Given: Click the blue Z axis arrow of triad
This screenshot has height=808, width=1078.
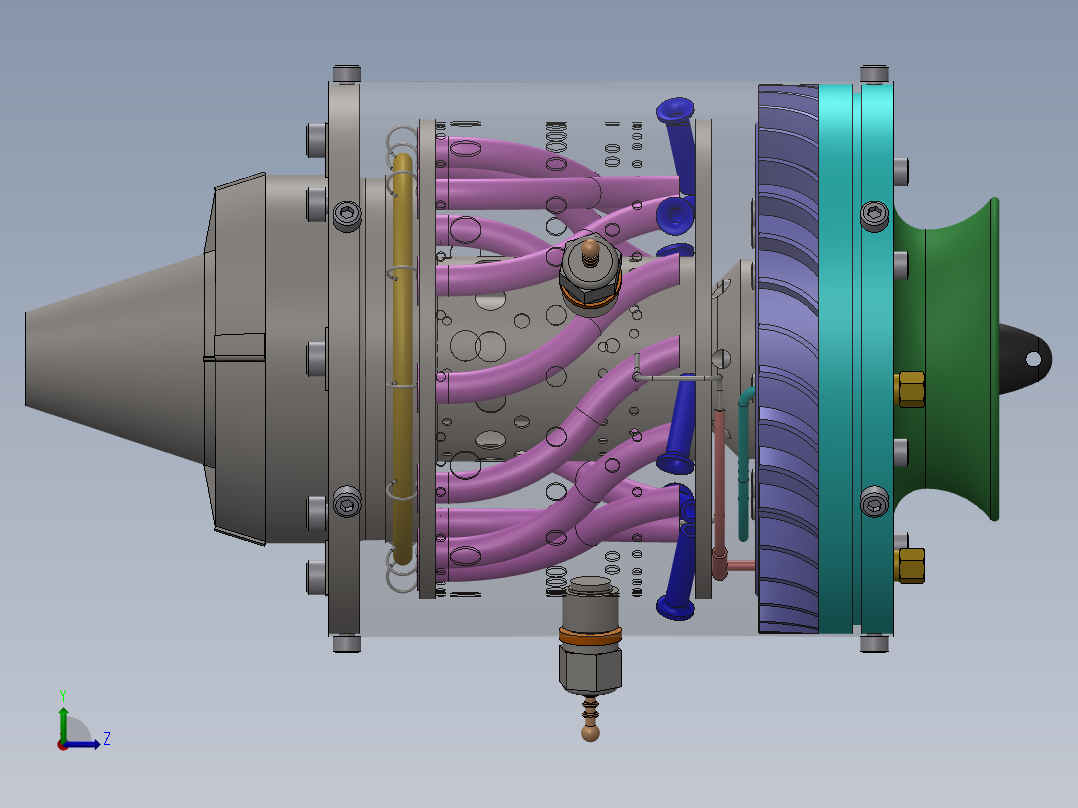Looking at the screenshot, I should tap(82, 744).
